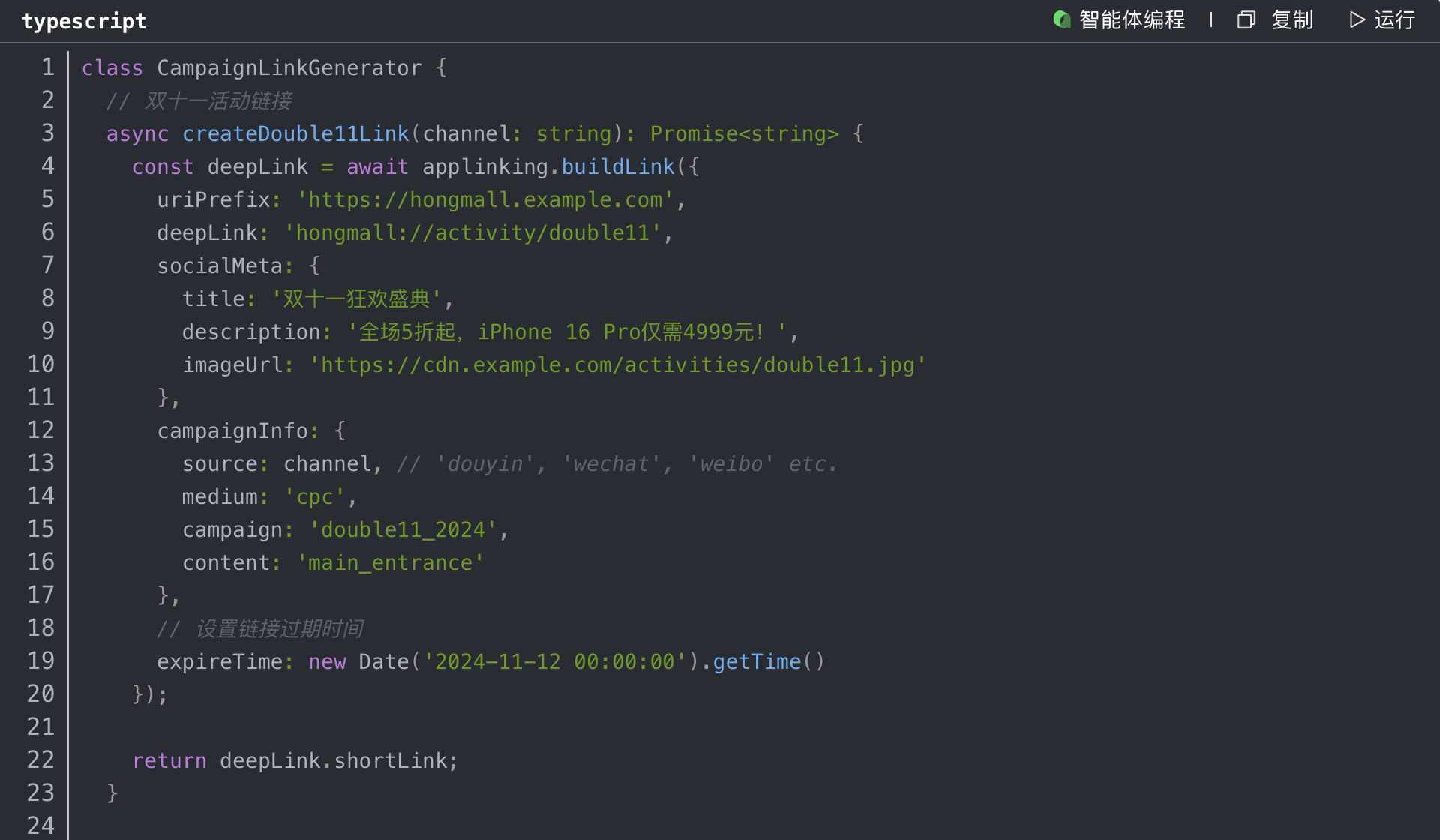Click the getTime method call
Image resolution: width=1440 pixels, height=840 pixels.
tap(756, 661)
